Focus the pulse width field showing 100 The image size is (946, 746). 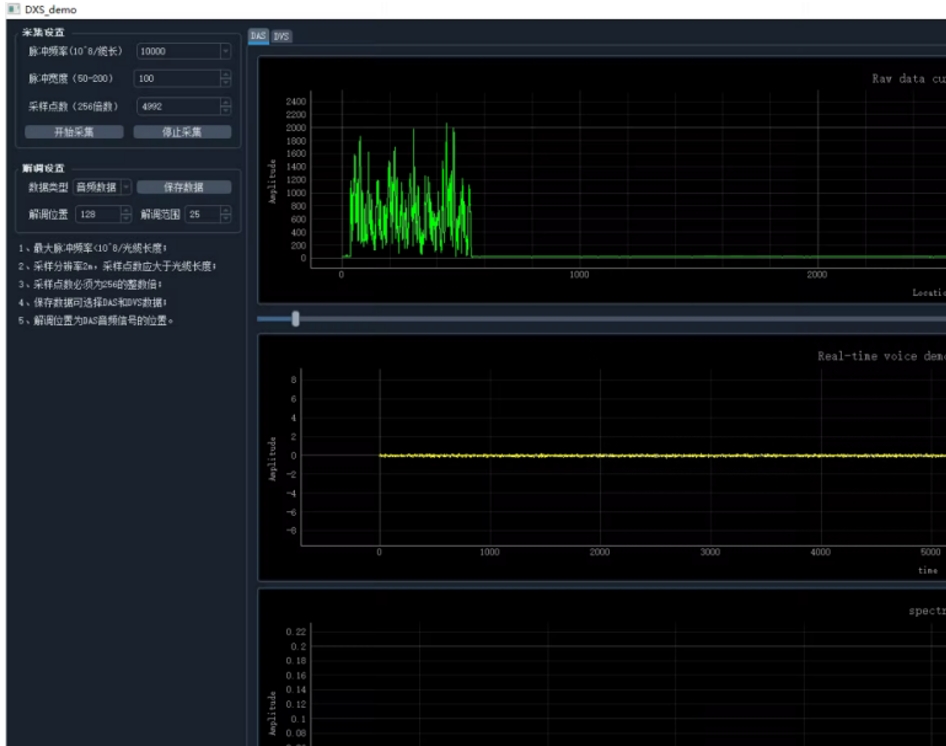click(x=175, y=79)
